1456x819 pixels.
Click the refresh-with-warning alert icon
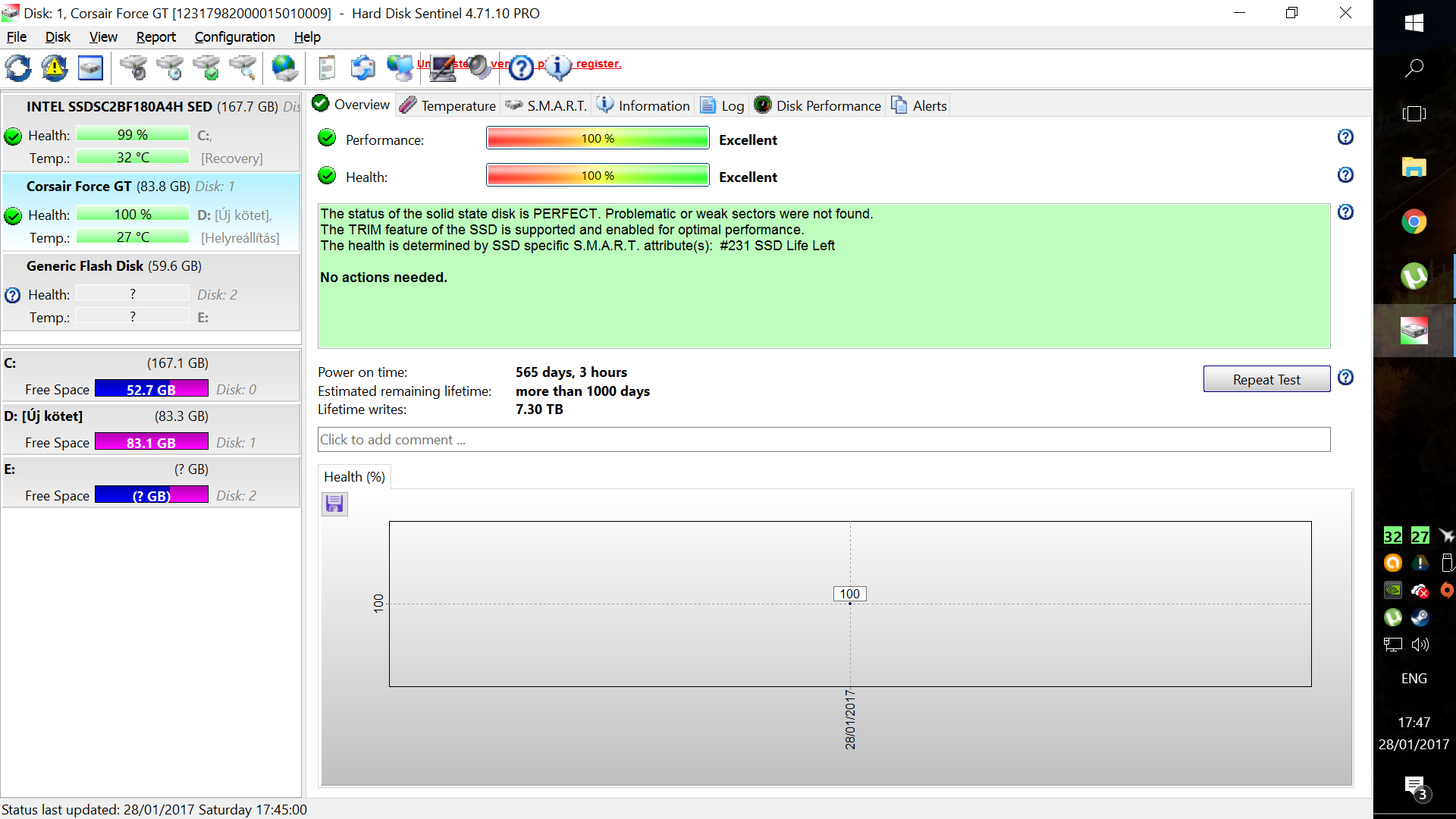click(x=55, y=68)
